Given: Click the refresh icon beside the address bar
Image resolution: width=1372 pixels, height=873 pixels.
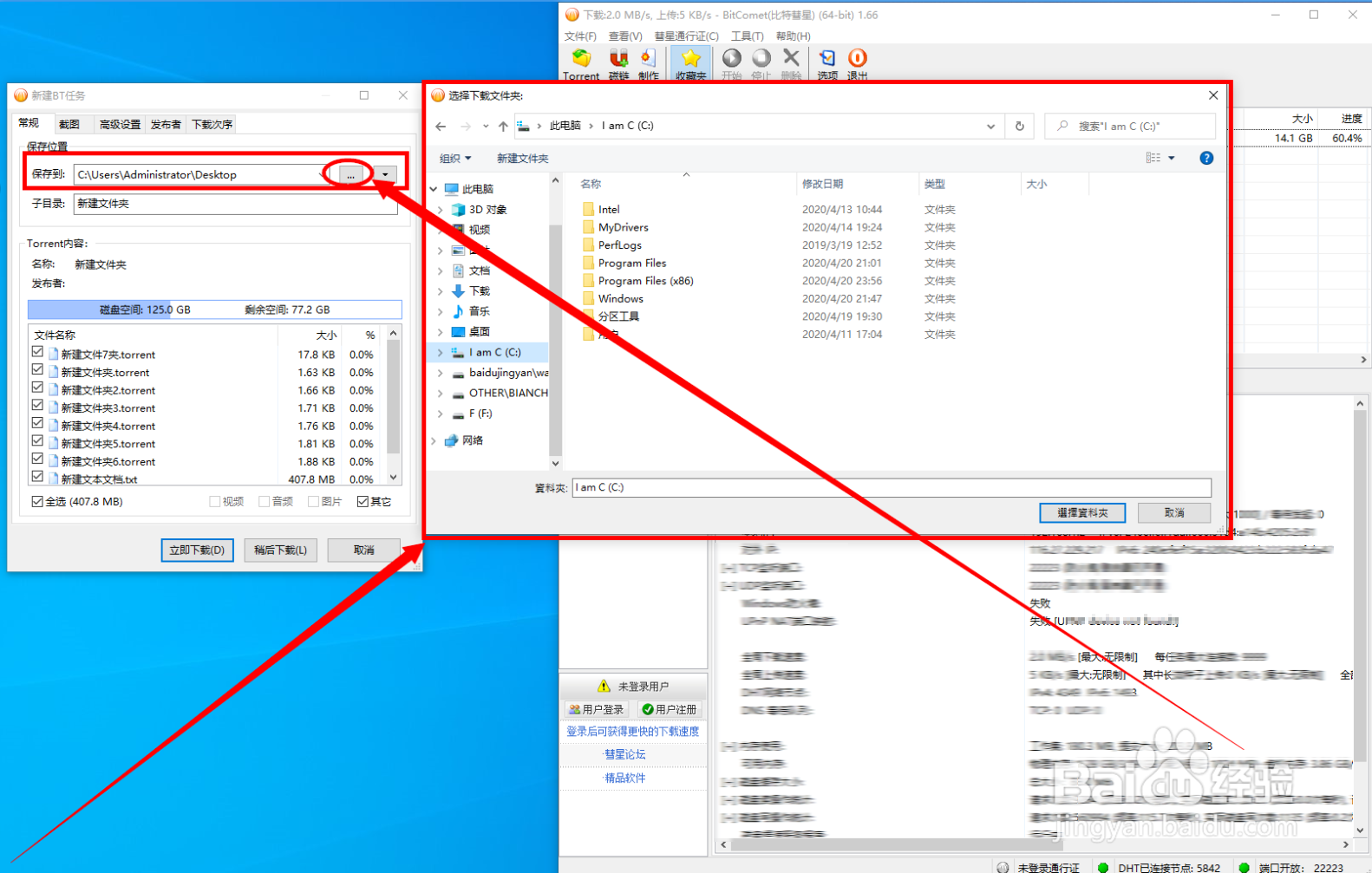Looking at the screenshot, I should pos(1020,127).
